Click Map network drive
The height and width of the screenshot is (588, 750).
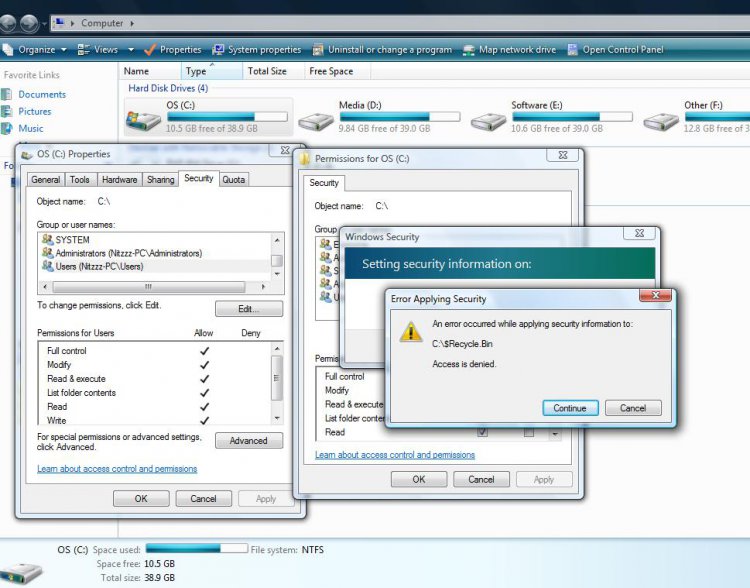(509, 49)
